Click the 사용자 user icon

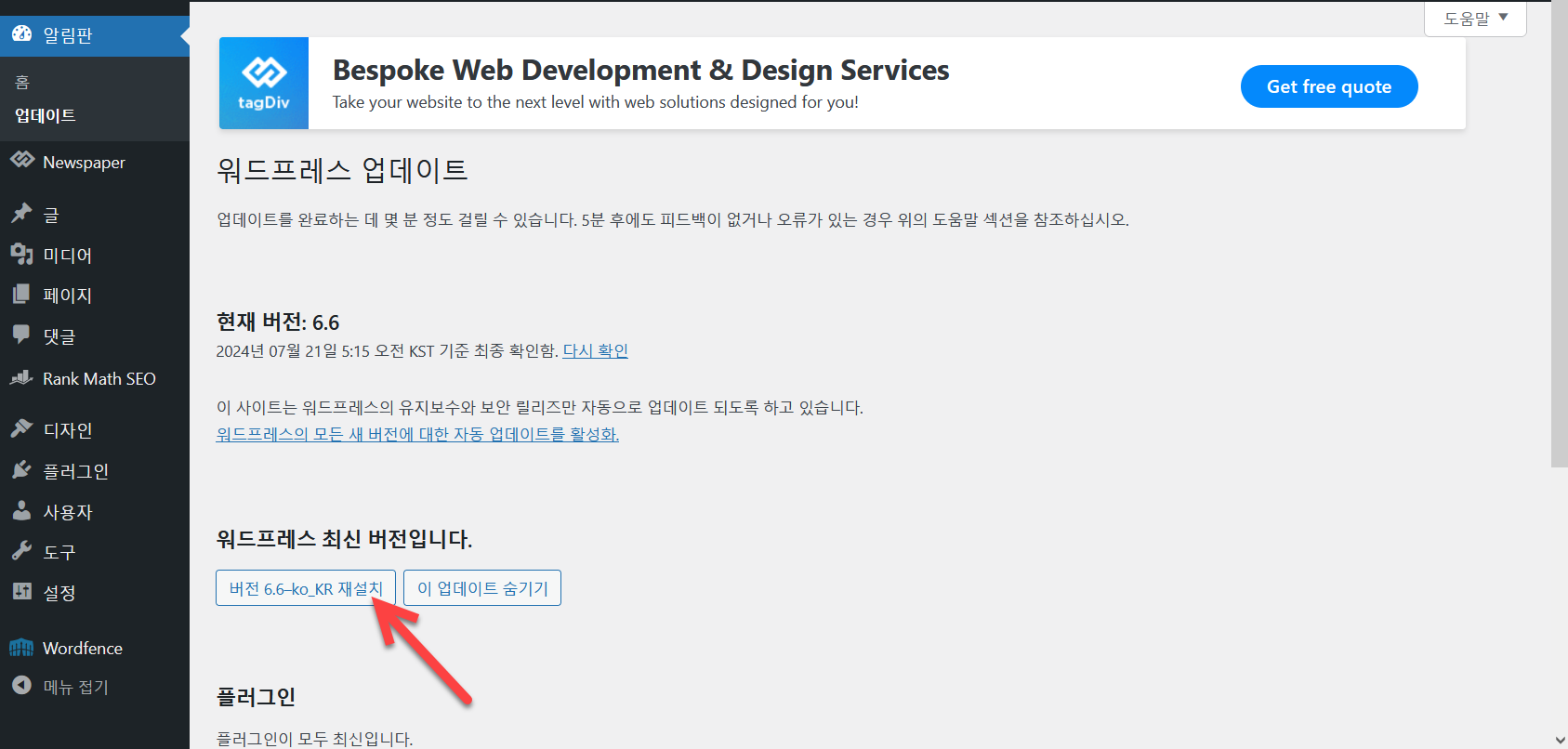pos(21,510)
